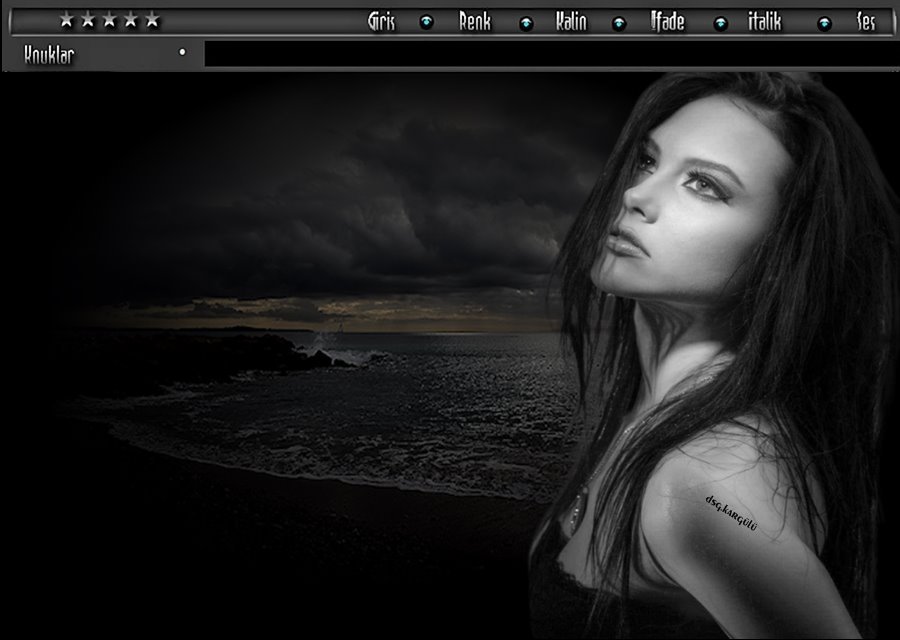Screen dimensions: 900x640
Task: Open the Giriş menu item
Action: (382, 22)
